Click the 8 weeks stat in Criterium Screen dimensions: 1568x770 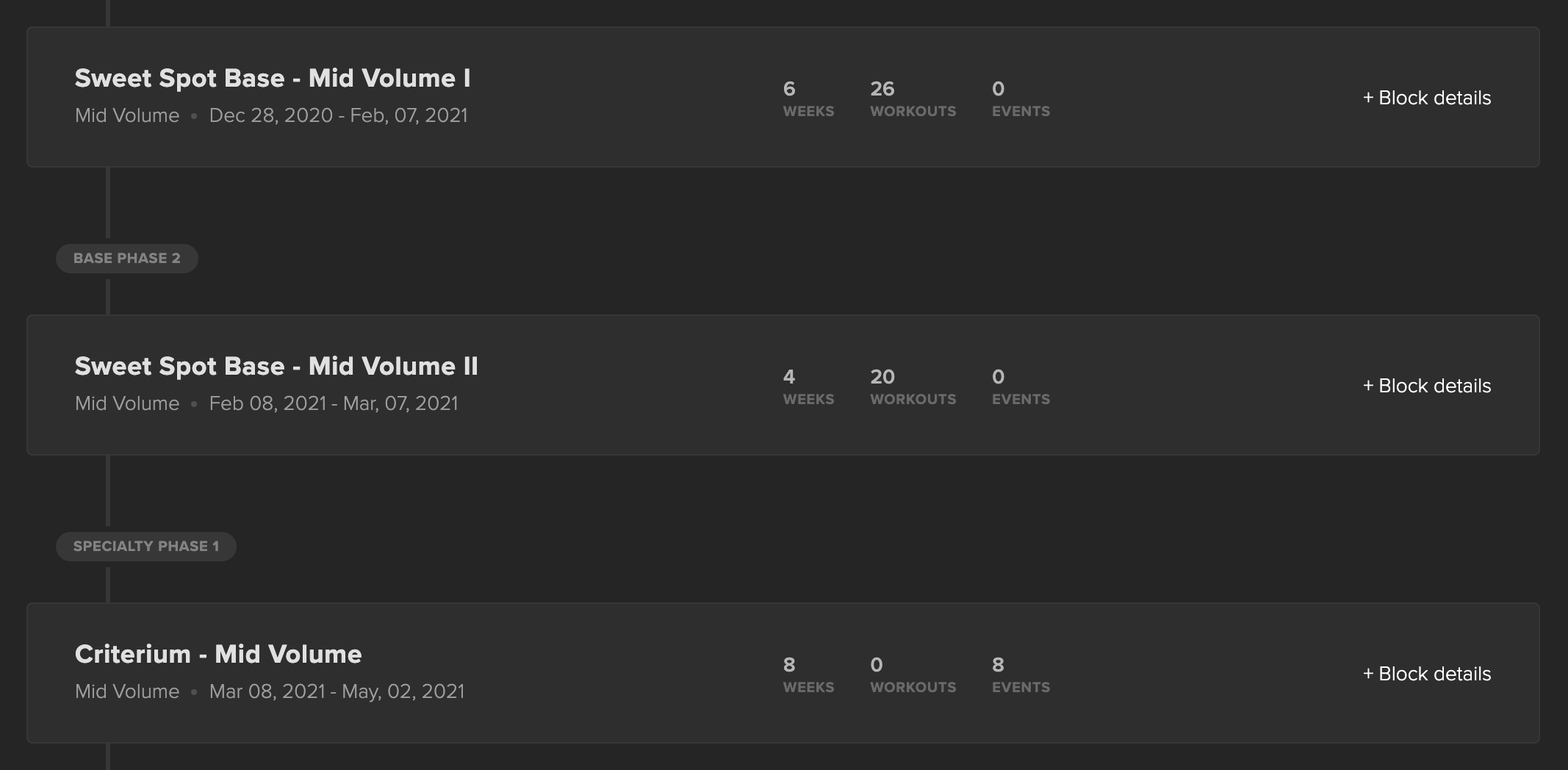click(x=808, y=675)
